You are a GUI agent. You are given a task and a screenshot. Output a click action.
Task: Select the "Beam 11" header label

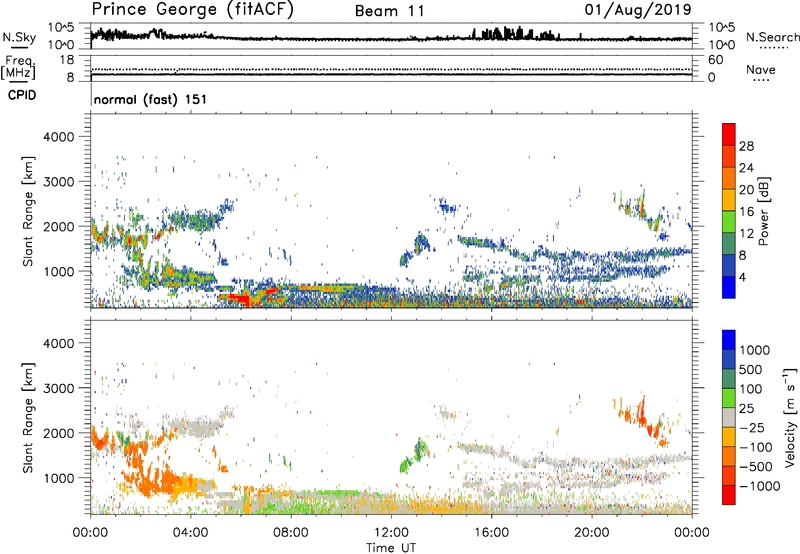[390, 11]
